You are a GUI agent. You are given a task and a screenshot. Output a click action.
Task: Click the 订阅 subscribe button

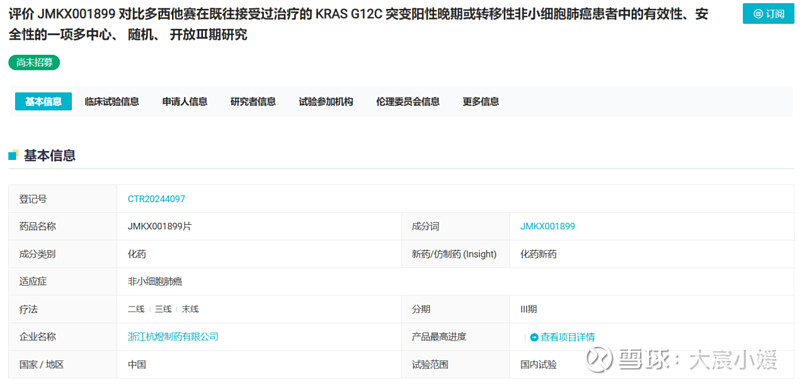click(x=768, y=14)
